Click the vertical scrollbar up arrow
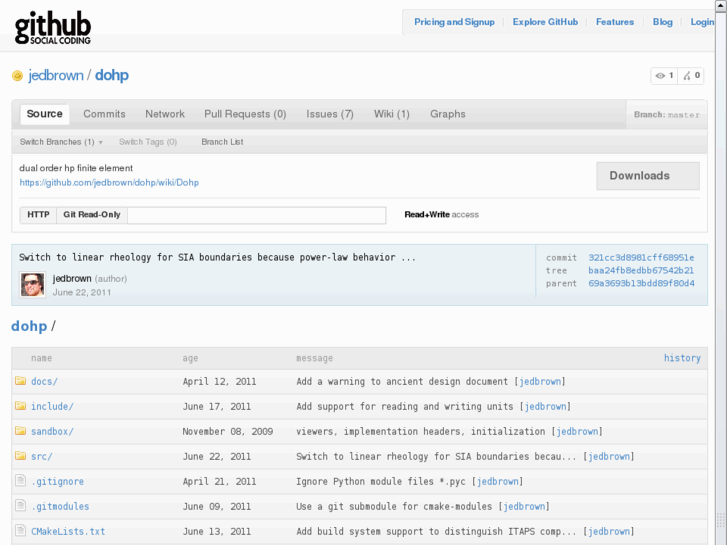Viewport: 727px width, 545px height. pyautogui.click(x=721, y=4)
